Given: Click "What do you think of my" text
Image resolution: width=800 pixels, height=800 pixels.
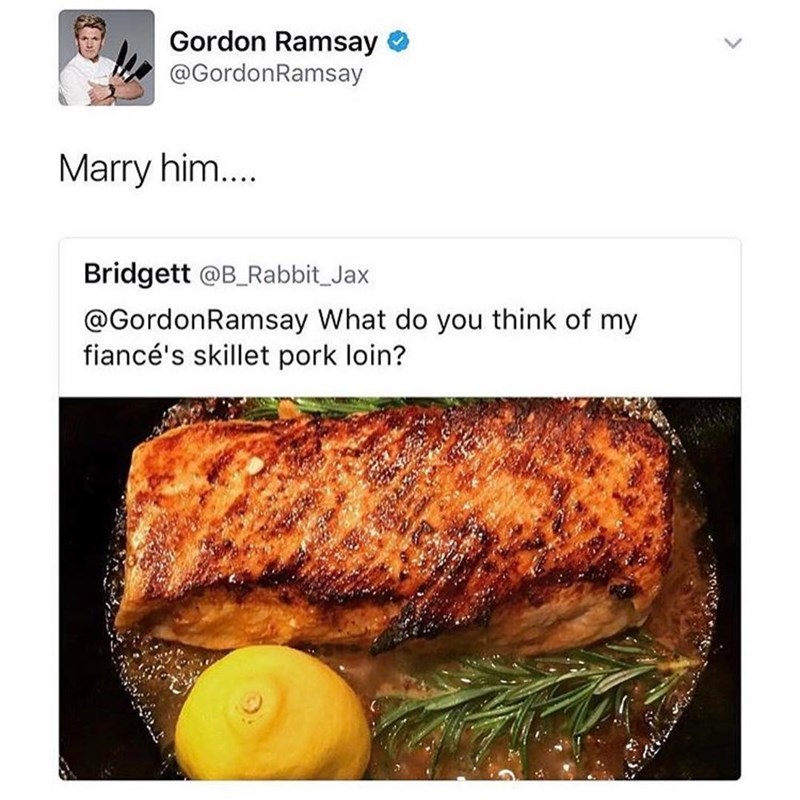Looking at the screenshot, I should click(478, 320).
